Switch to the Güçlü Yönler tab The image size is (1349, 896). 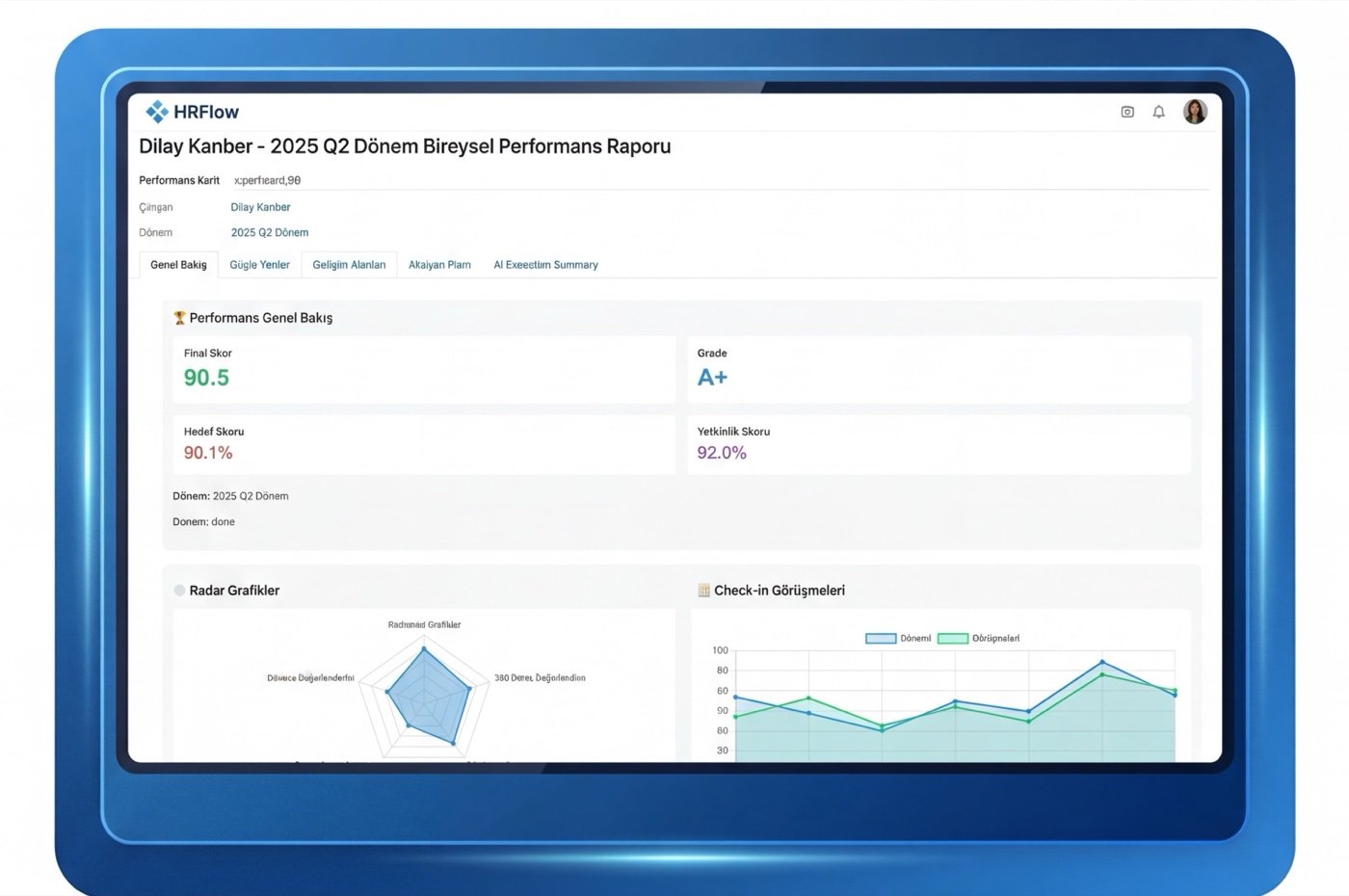click(259, 265)
